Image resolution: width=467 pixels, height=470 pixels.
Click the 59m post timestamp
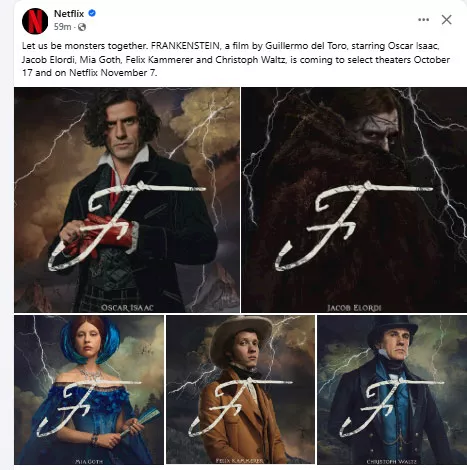pyautogui.click(x=62, y=27)
